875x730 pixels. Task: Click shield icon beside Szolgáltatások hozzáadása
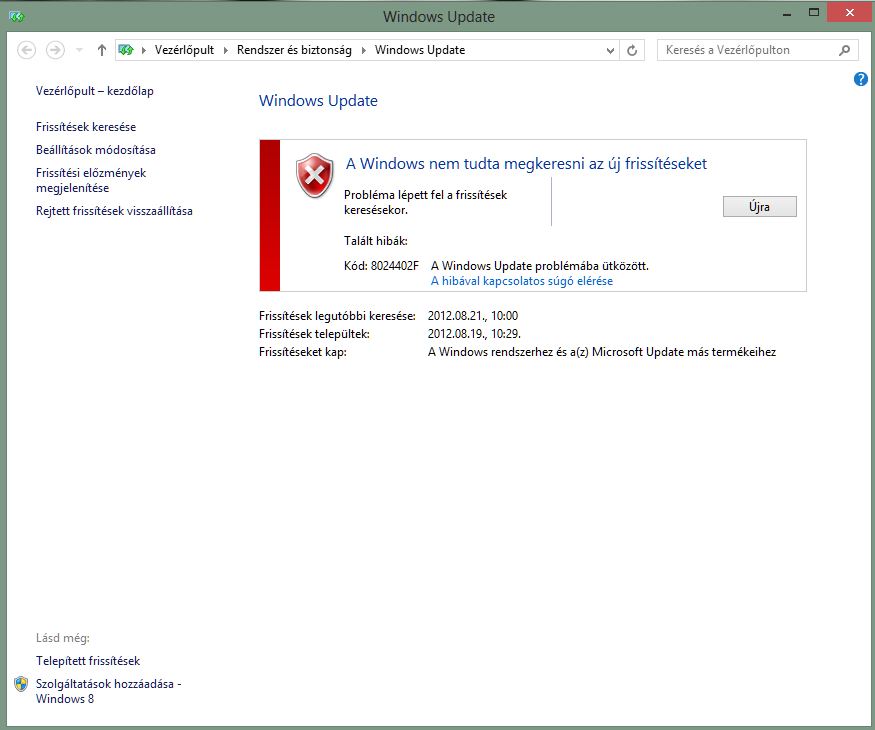click(21, 684)
